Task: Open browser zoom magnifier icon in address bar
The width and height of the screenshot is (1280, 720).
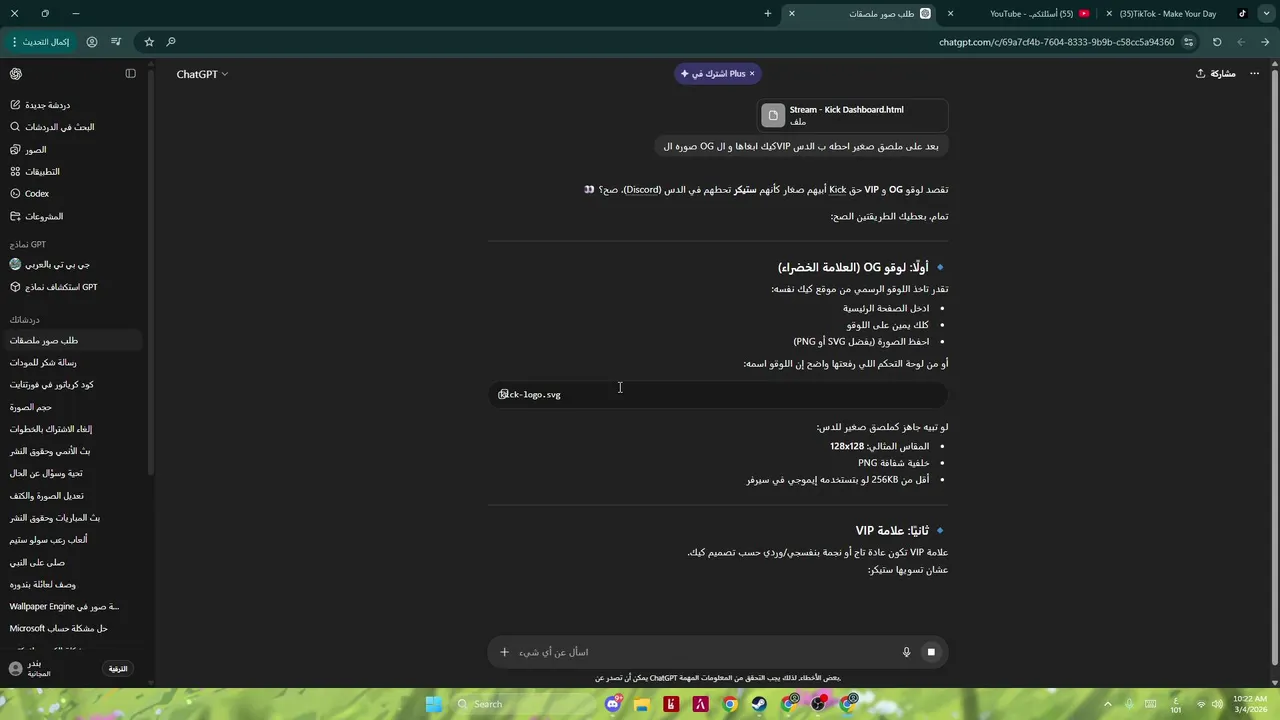Action: pos(171,42)
